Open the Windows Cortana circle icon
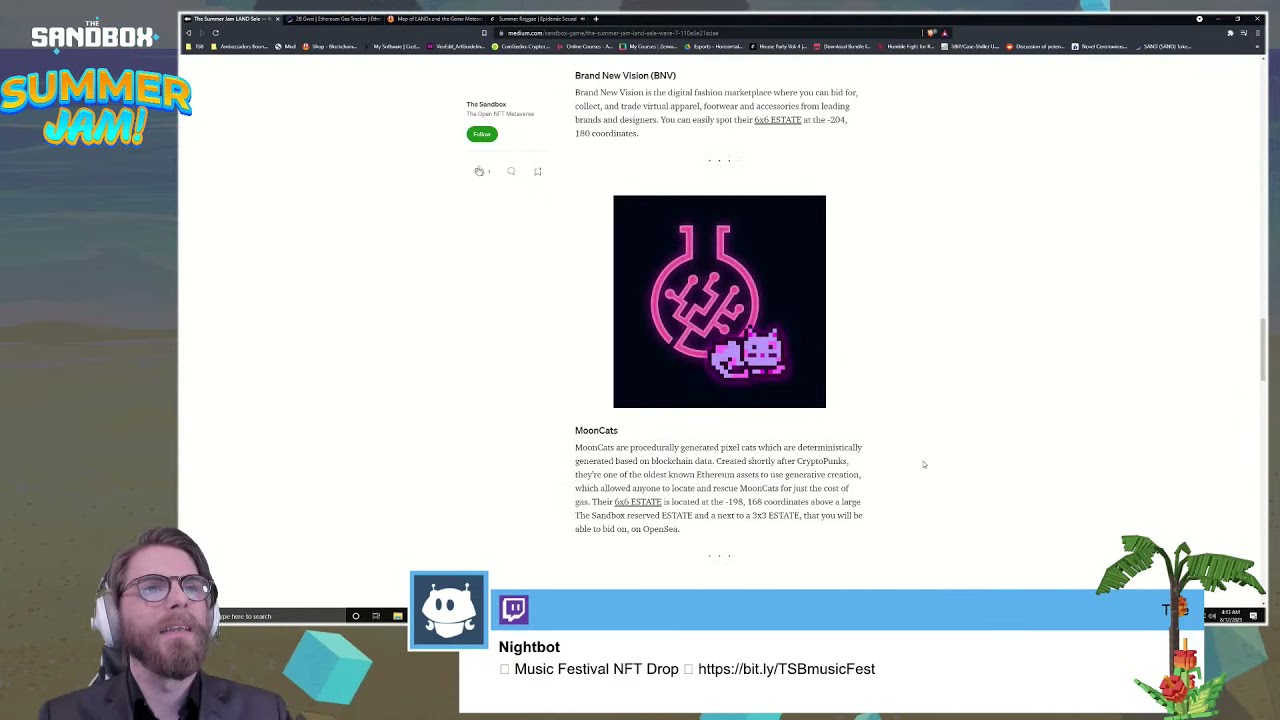 (356, 616)
